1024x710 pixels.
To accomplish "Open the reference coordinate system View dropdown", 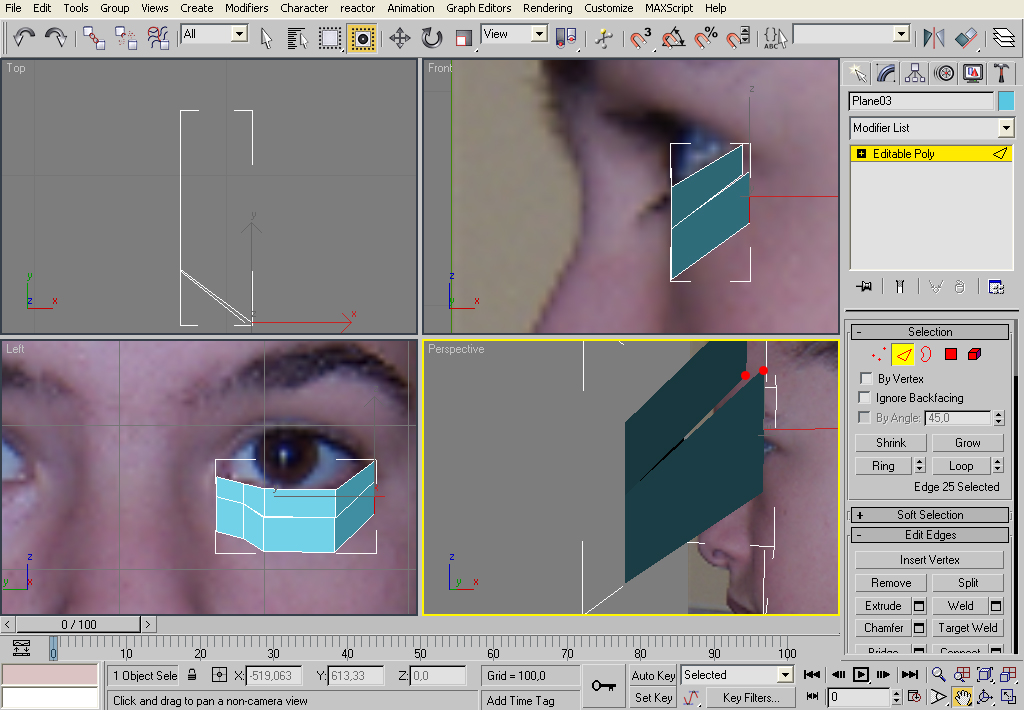I will 515,33.
